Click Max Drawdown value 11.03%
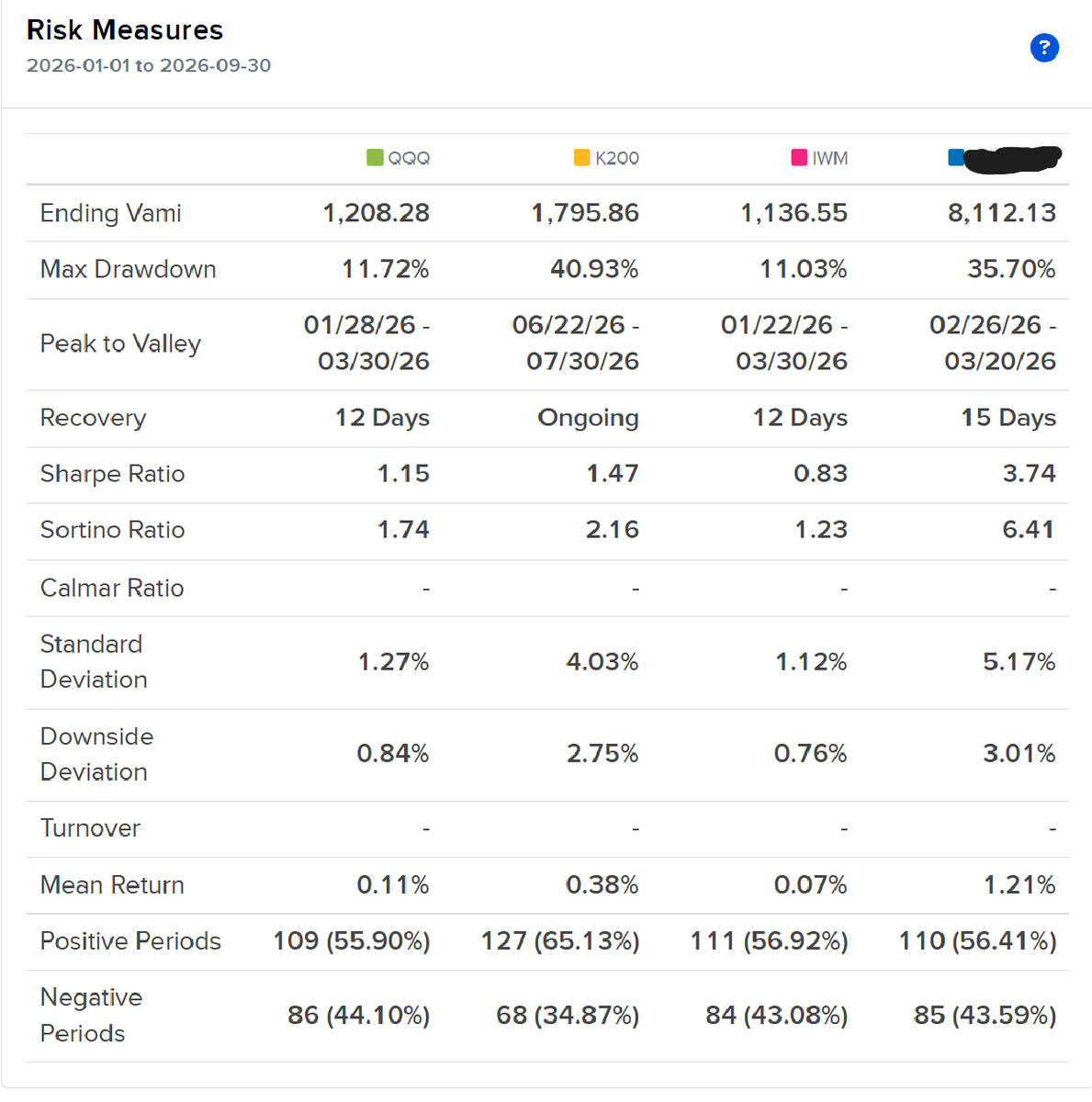 pyautogui.click(x=804, y=269)
